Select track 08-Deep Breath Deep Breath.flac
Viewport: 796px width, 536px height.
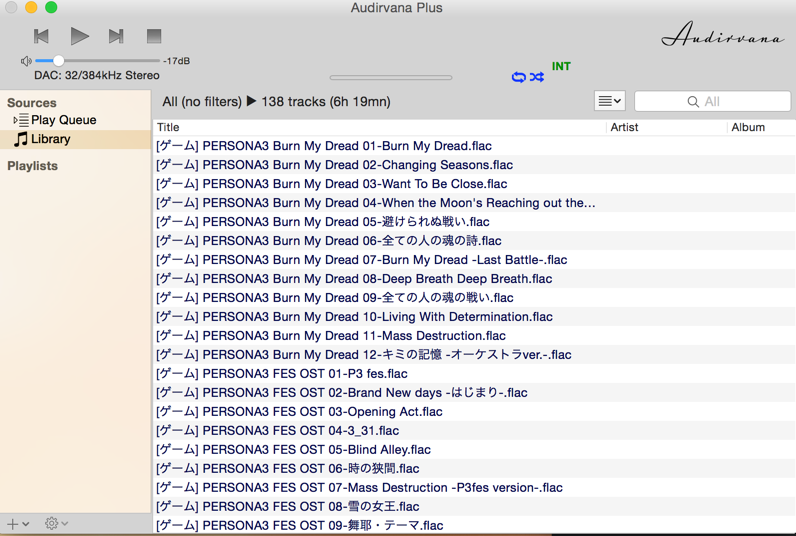coord(474,279)
